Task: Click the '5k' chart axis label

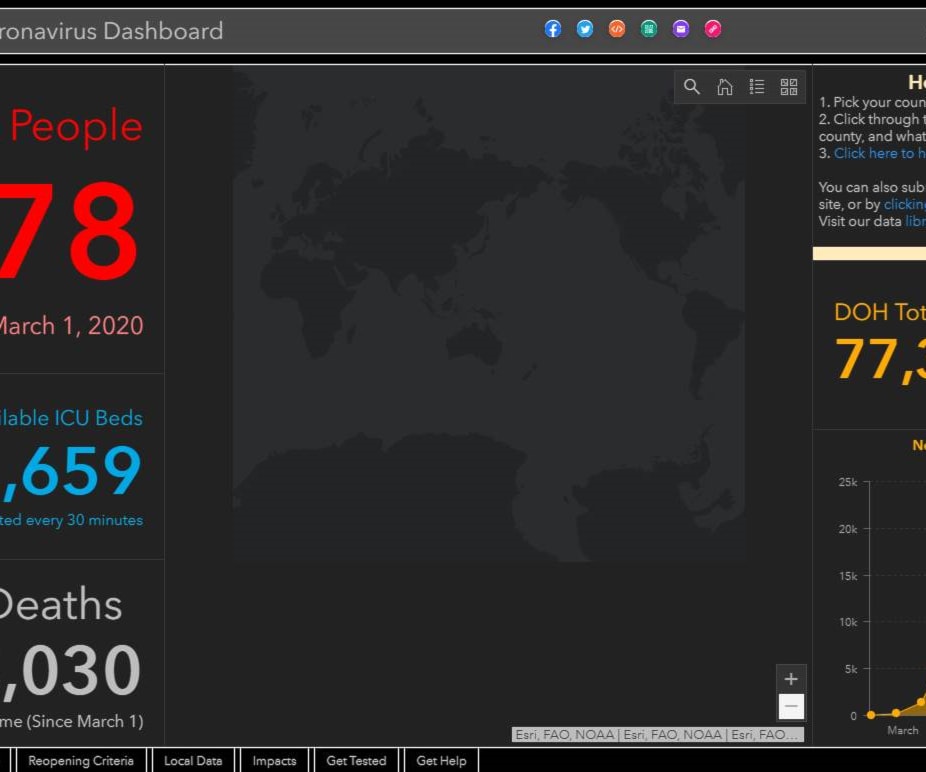Action: click(x=851, y=669)
